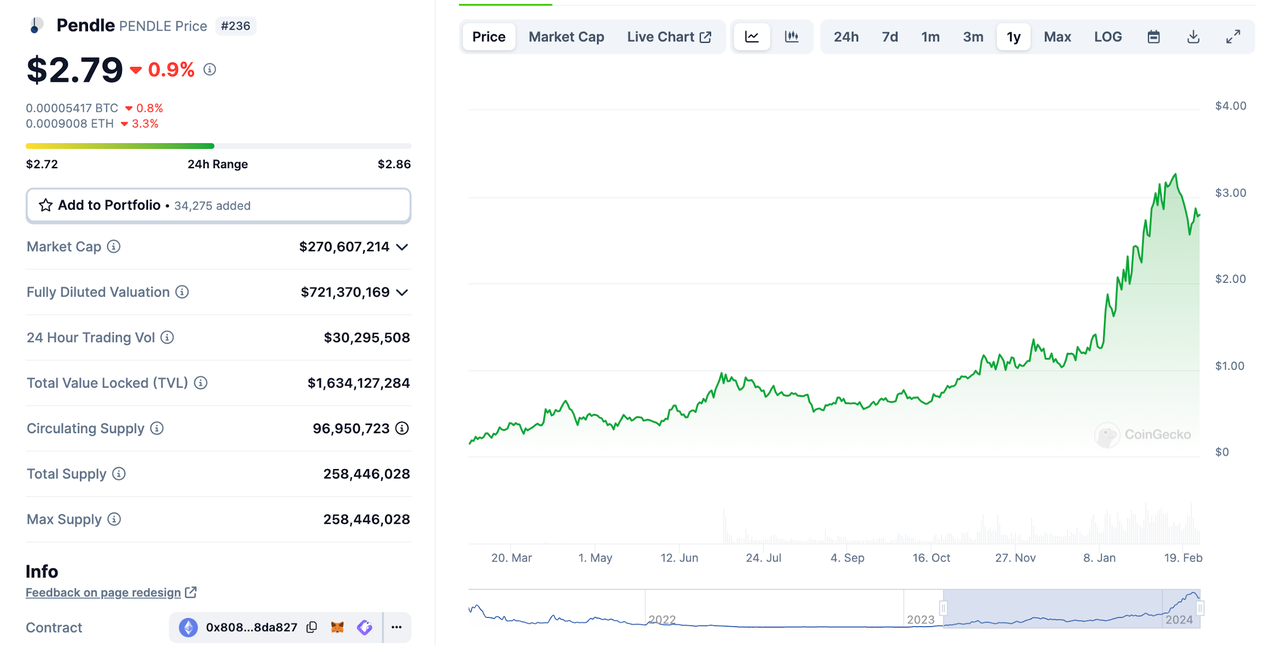Viewport: 1280px width, 645px height.
Task: Click right handle of chart range slider
Action: 1199,608
